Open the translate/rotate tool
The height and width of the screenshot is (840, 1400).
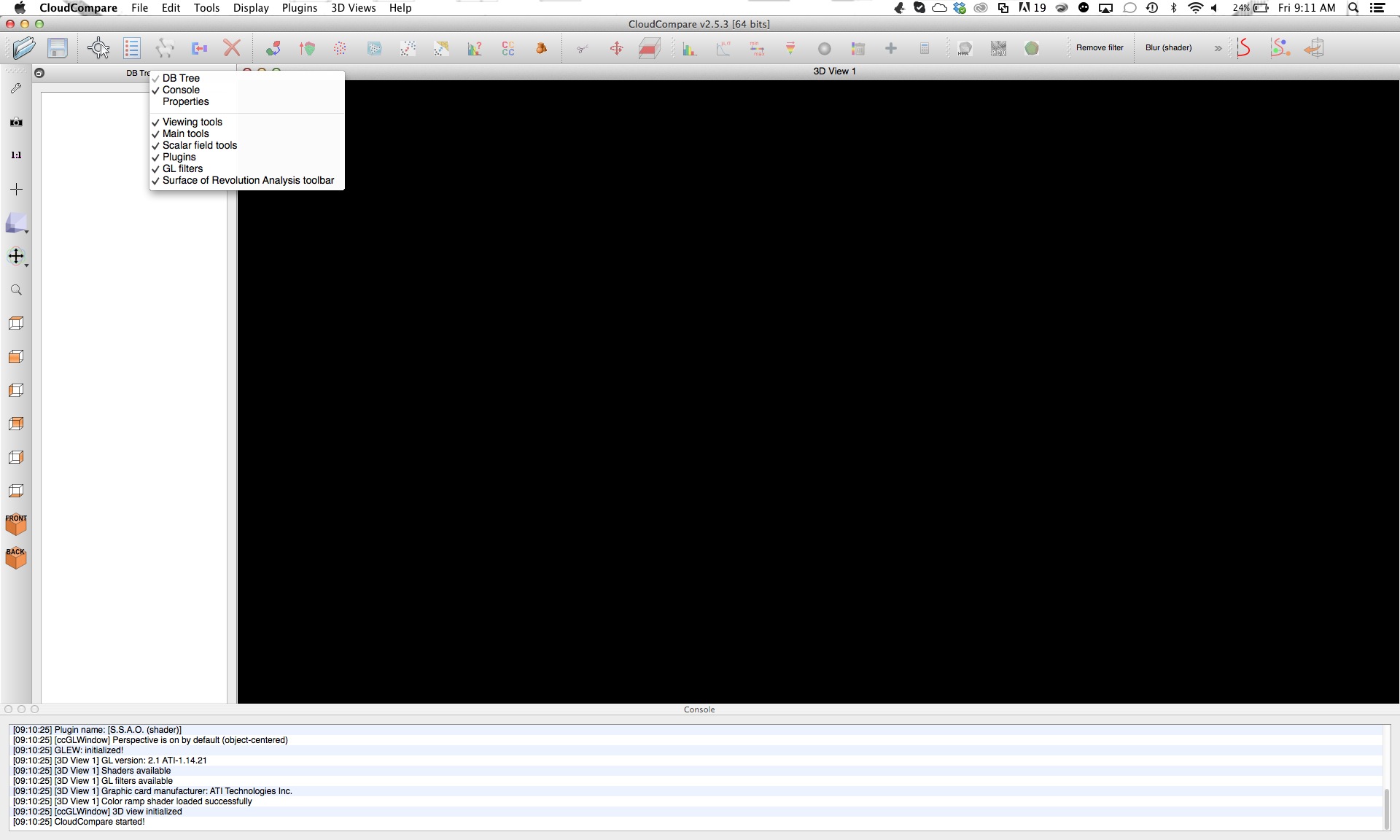point(616,48)
